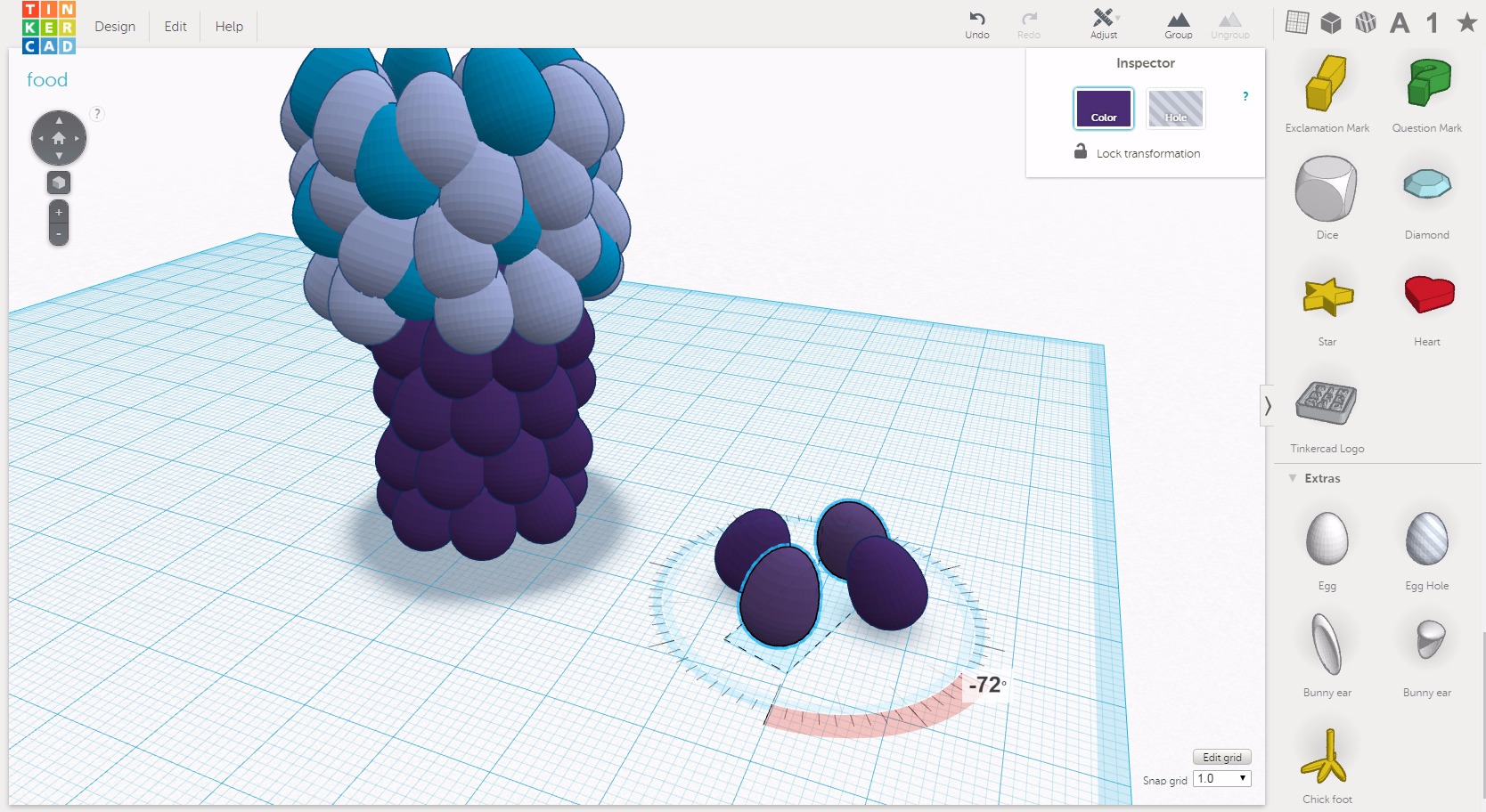Pick the Diamond shape
The width and height of the screenshot is (1486, 812).
tap(1427, 184)
